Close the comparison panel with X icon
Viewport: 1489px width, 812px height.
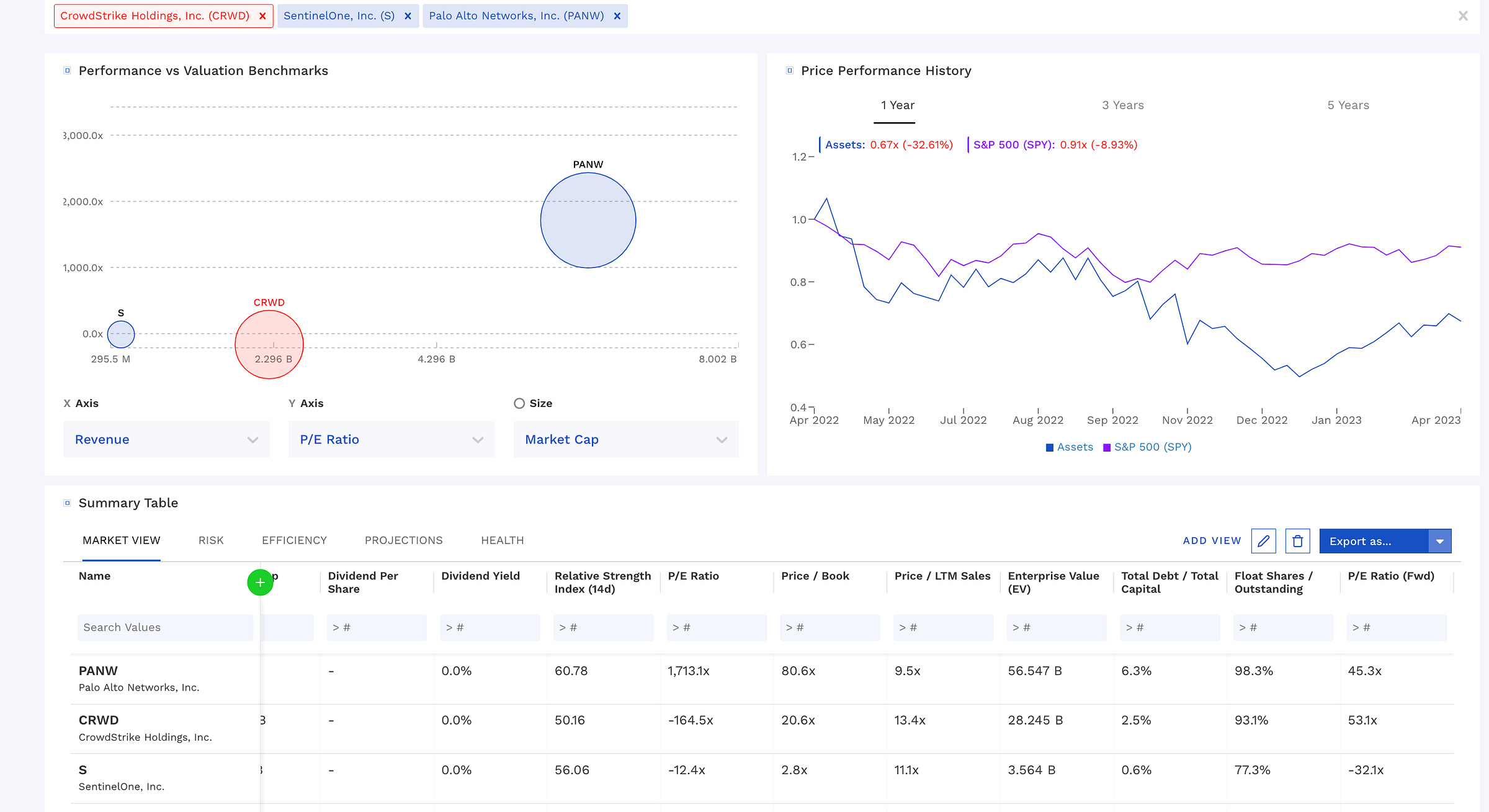1463,16
